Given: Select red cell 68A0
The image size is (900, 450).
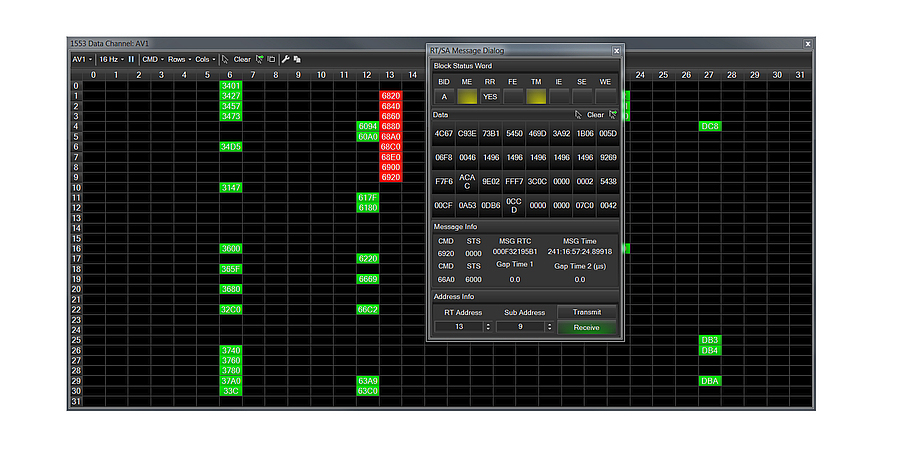Looking at the screenshot, I should point(390,137).
